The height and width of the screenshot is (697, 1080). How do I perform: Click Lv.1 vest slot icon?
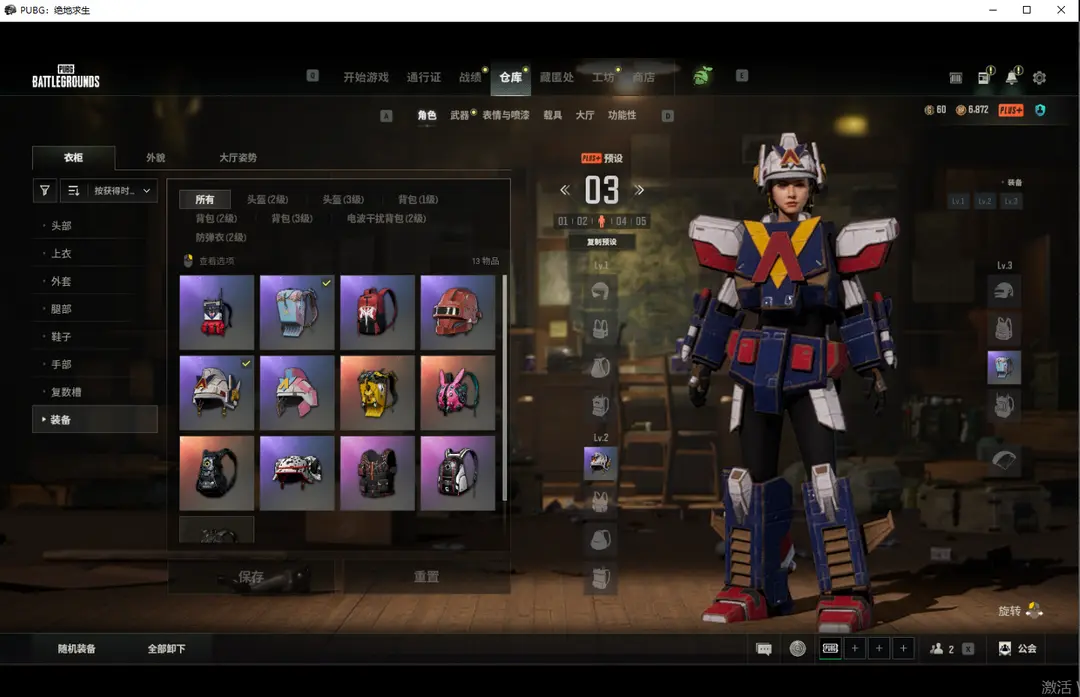[x=601, y=329]
